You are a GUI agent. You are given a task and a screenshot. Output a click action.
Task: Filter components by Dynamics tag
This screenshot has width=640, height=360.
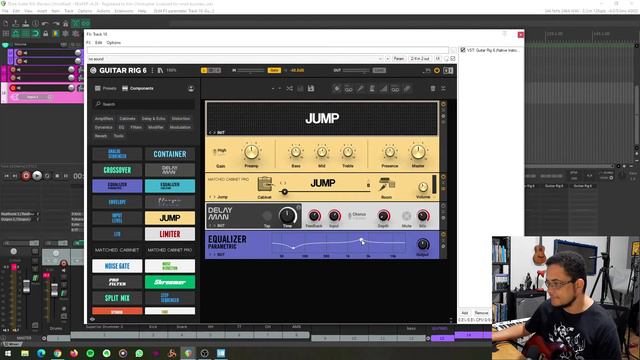click(x=103, y=127)
